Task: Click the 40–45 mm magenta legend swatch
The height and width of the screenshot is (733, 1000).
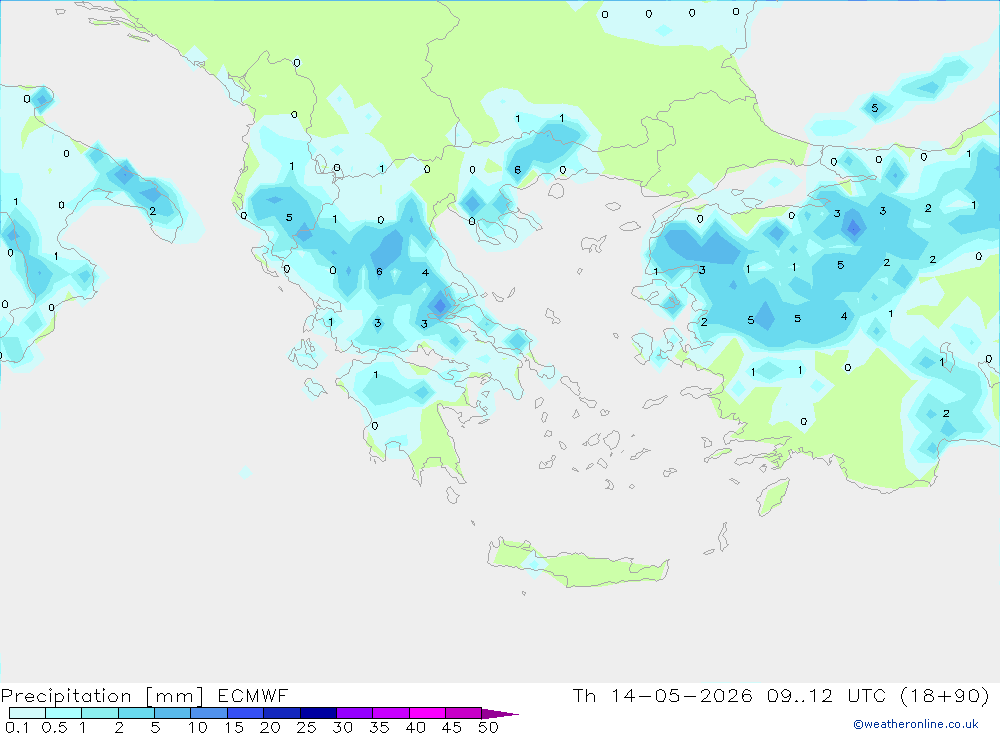Action: click(427, 713)
